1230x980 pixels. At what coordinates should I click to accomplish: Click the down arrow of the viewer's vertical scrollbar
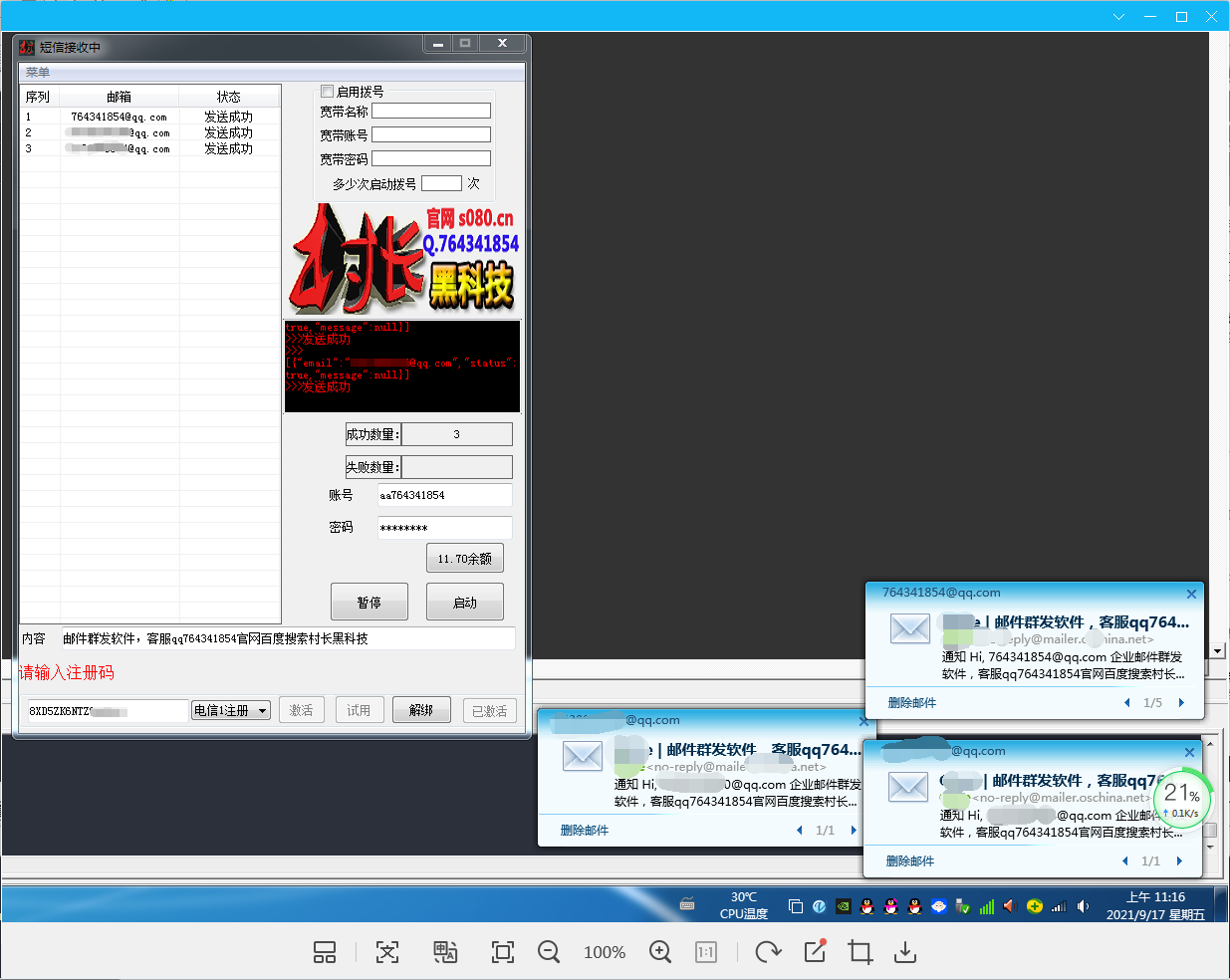tap(1217, 651)
